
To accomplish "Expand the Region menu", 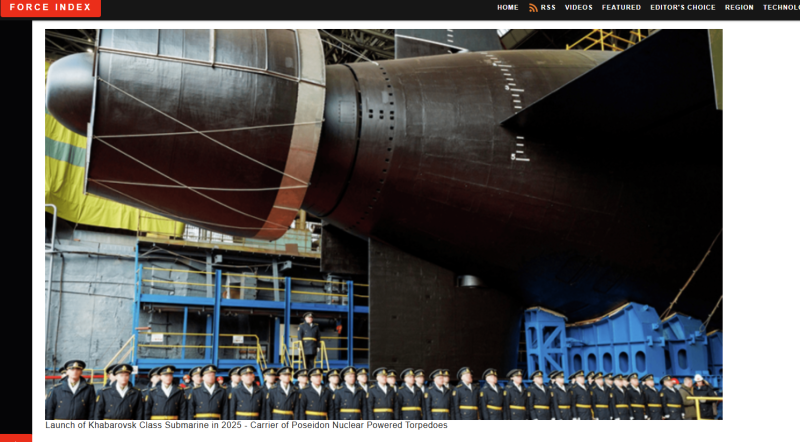I will point(739,8).
